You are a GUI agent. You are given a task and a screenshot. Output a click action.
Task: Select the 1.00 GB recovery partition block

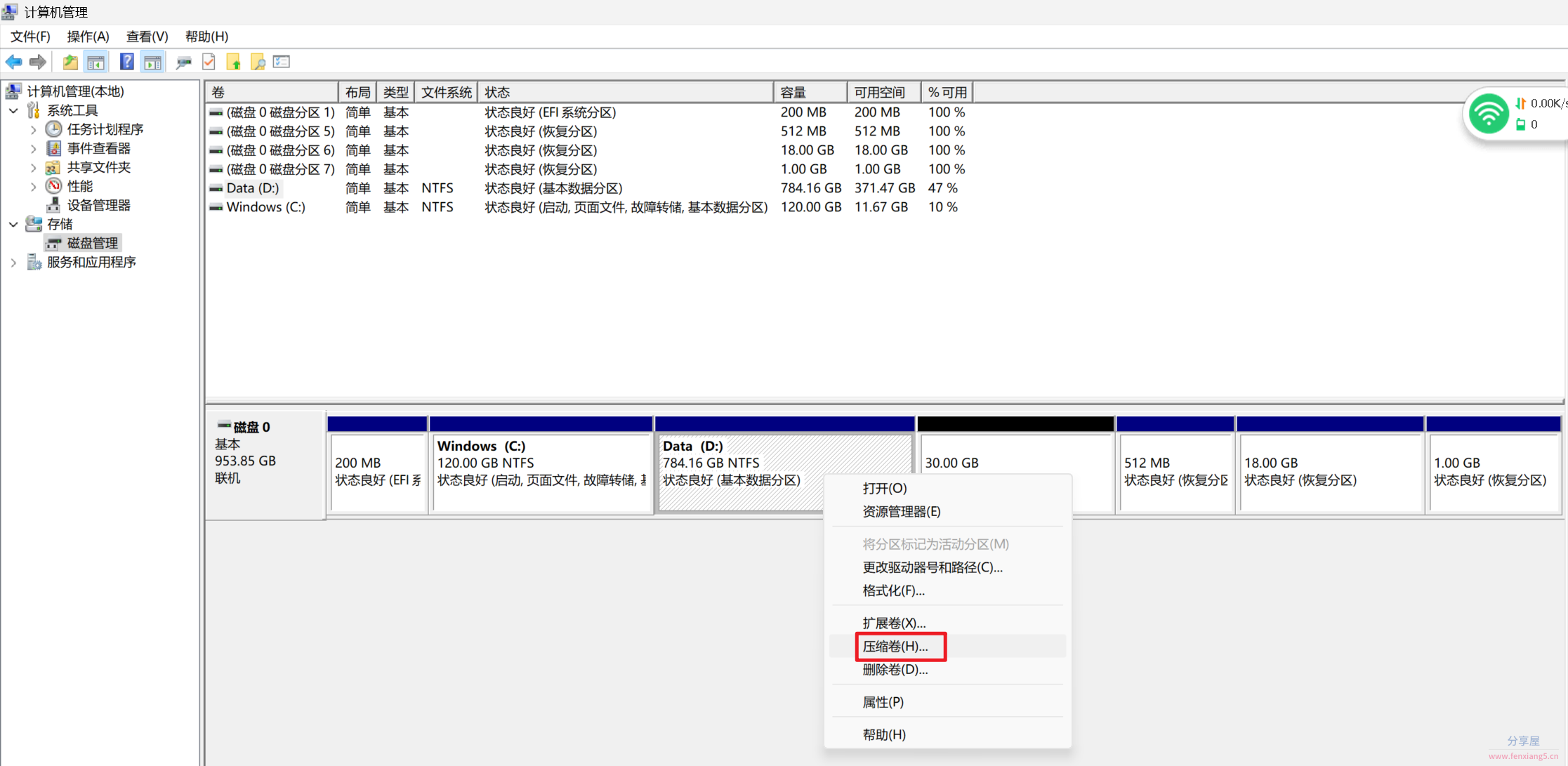tap(1494, 465)
